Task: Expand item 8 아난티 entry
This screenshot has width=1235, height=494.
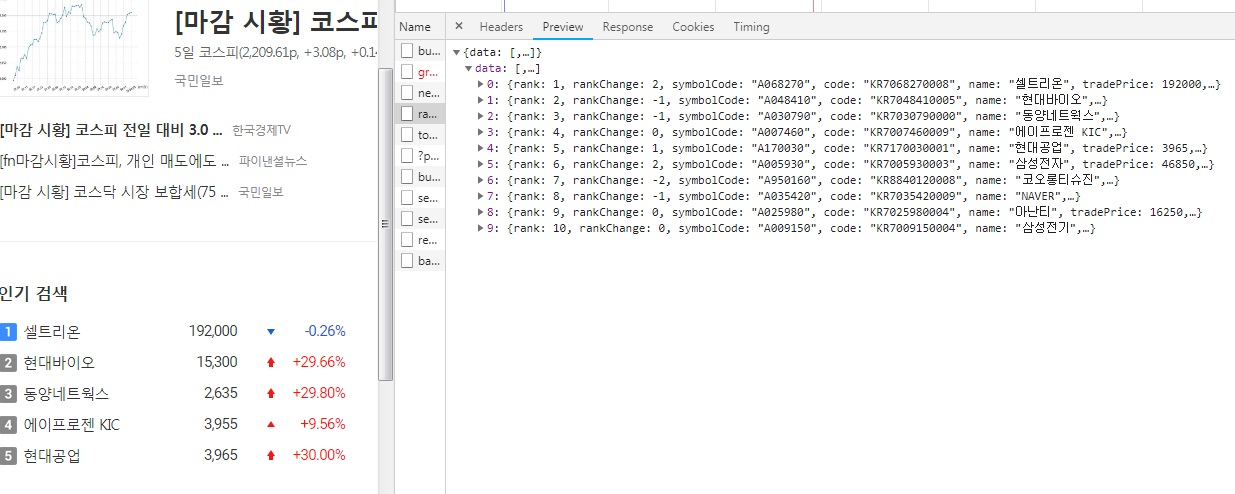Action: [x=481, y=212]
